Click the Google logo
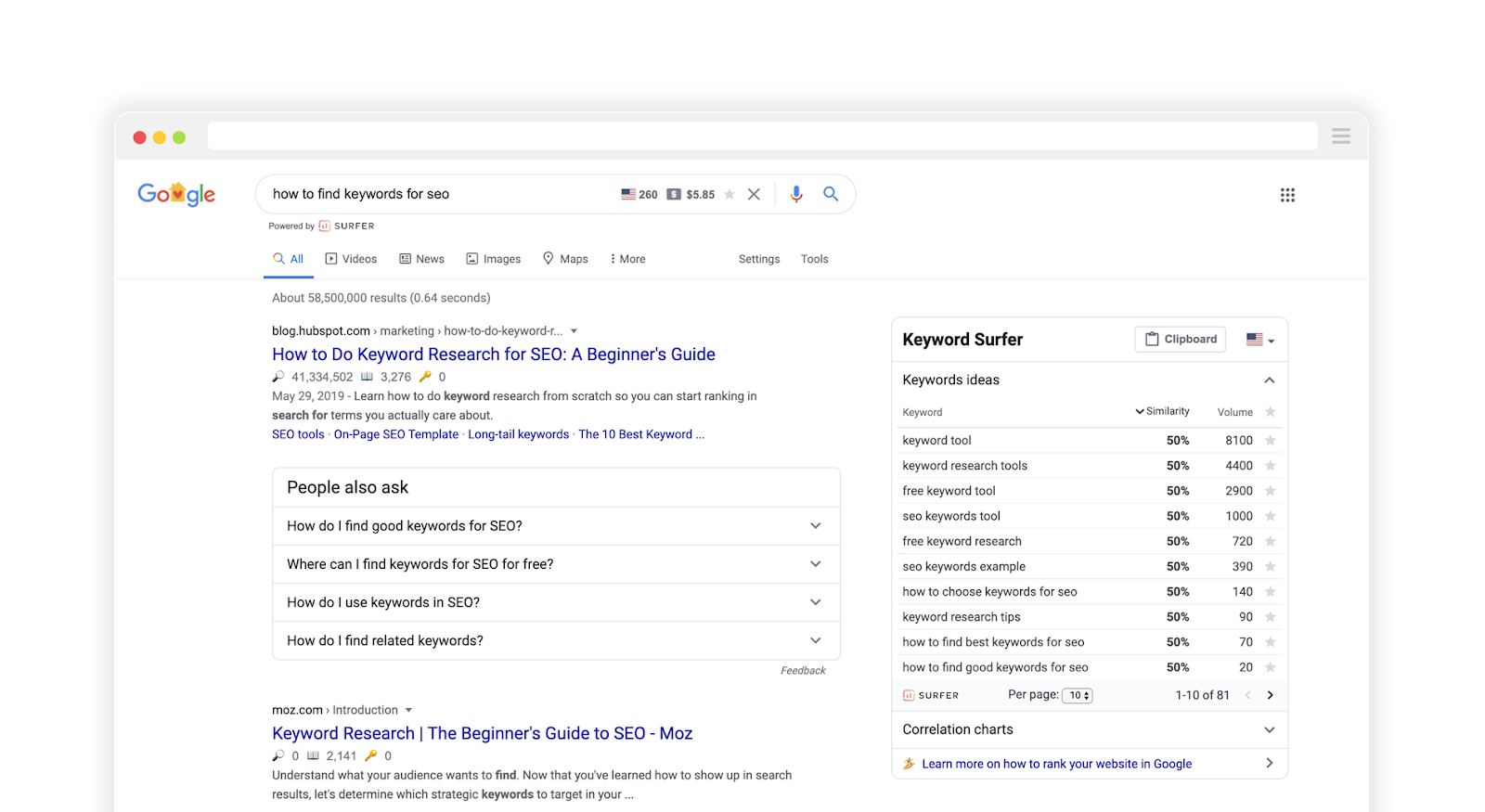The width and height of the screenshot is (1485, 812). click(x=176, y=194)
